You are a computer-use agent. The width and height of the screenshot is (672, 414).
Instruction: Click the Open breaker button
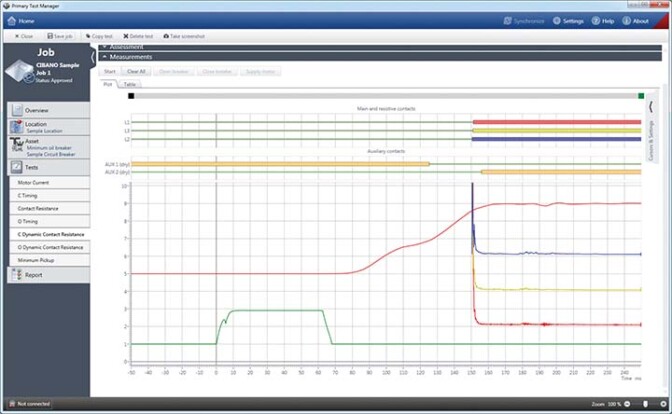(174, 72)
